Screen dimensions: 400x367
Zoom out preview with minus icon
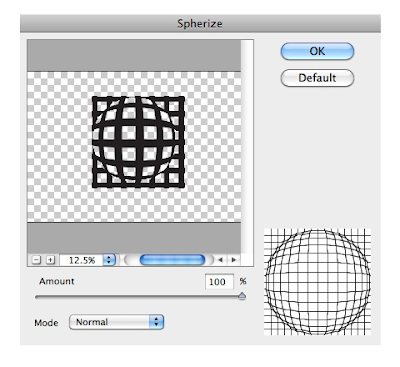tap(36, 260)
